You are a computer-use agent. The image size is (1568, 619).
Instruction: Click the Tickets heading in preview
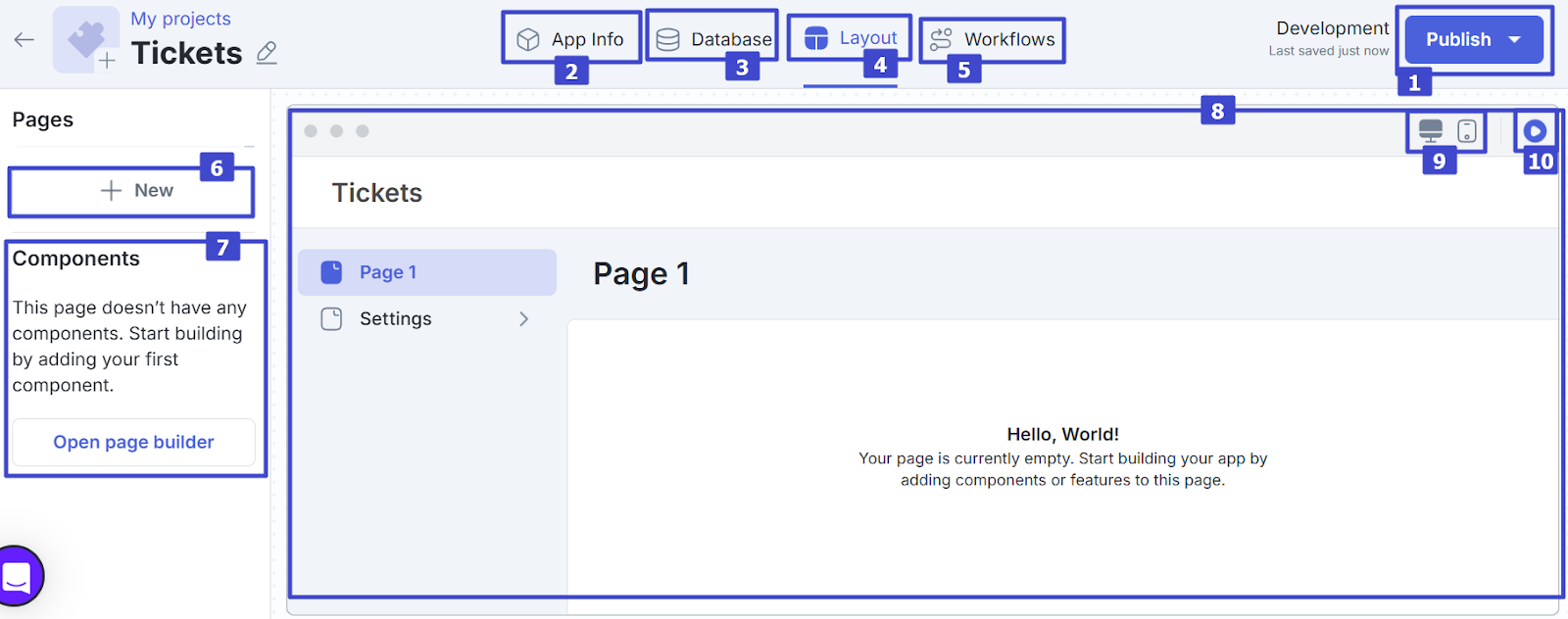tap(377, 193)
